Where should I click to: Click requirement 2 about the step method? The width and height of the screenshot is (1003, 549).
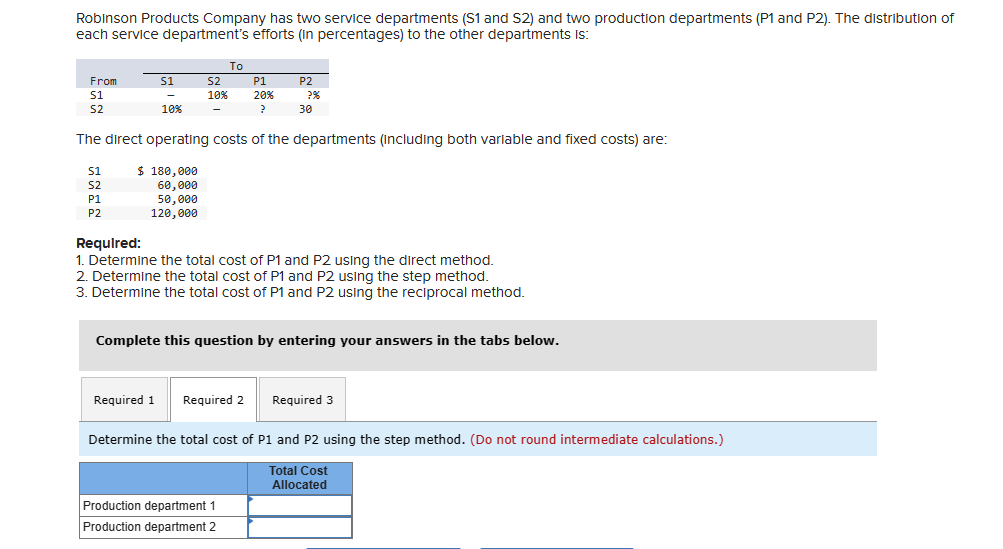click(x=282, y=276)
